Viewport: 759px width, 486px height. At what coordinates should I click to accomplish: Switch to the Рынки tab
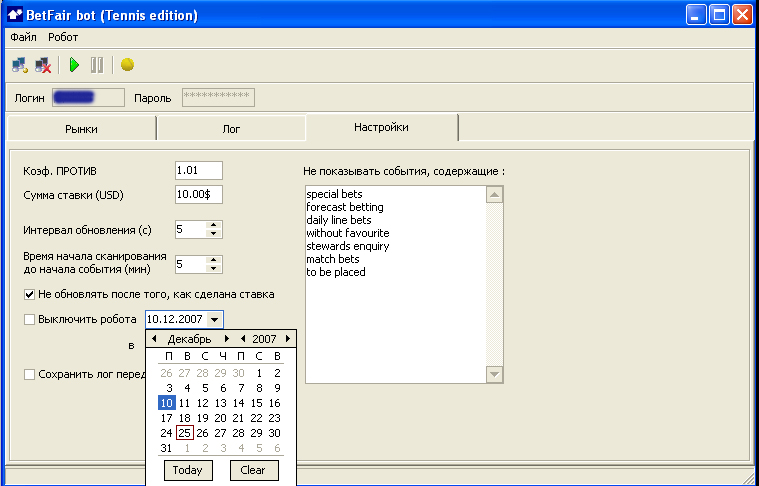point(81,129)
